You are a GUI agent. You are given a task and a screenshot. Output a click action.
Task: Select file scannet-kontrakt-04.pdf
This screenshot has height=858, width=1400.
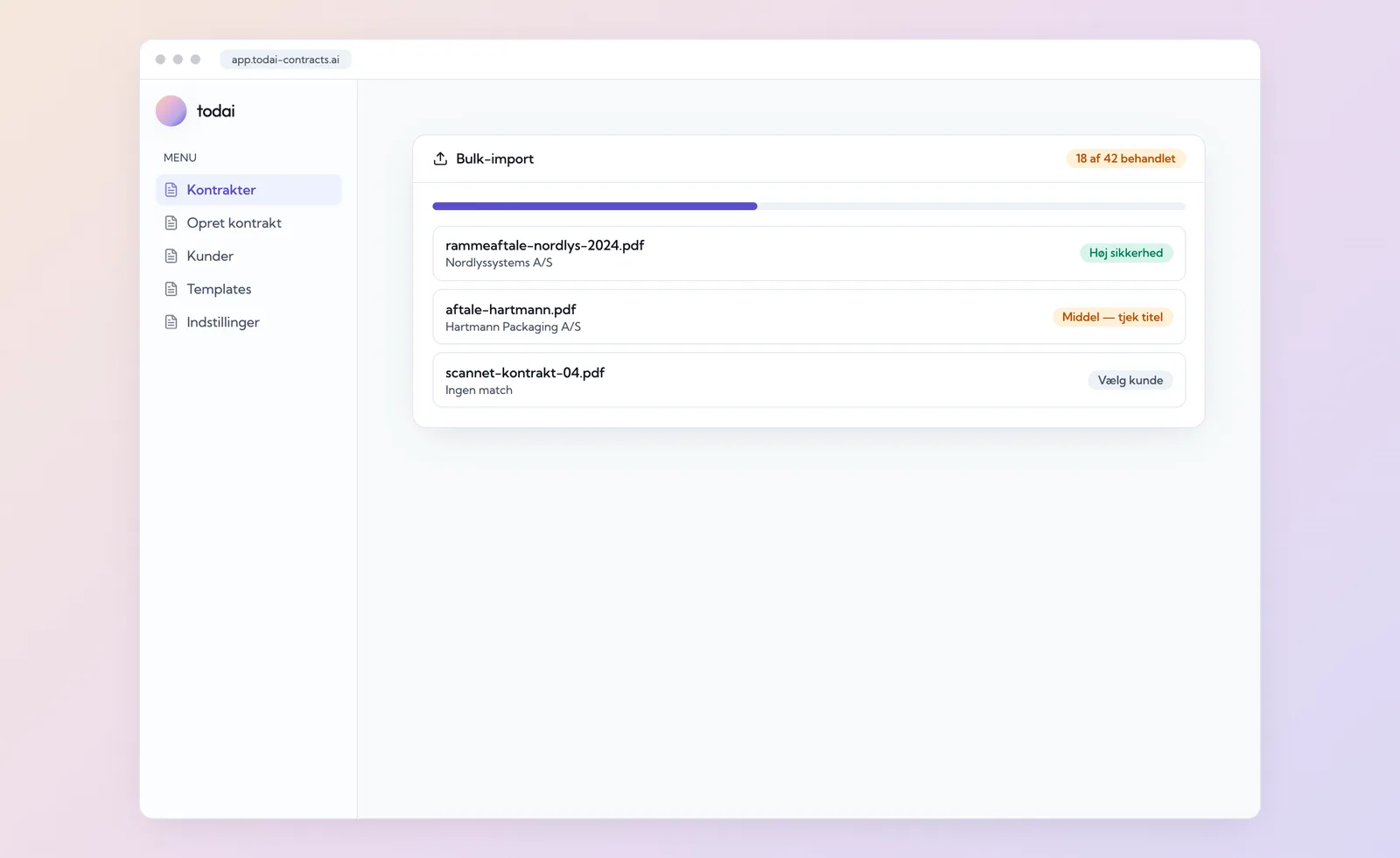click(525, 372)
